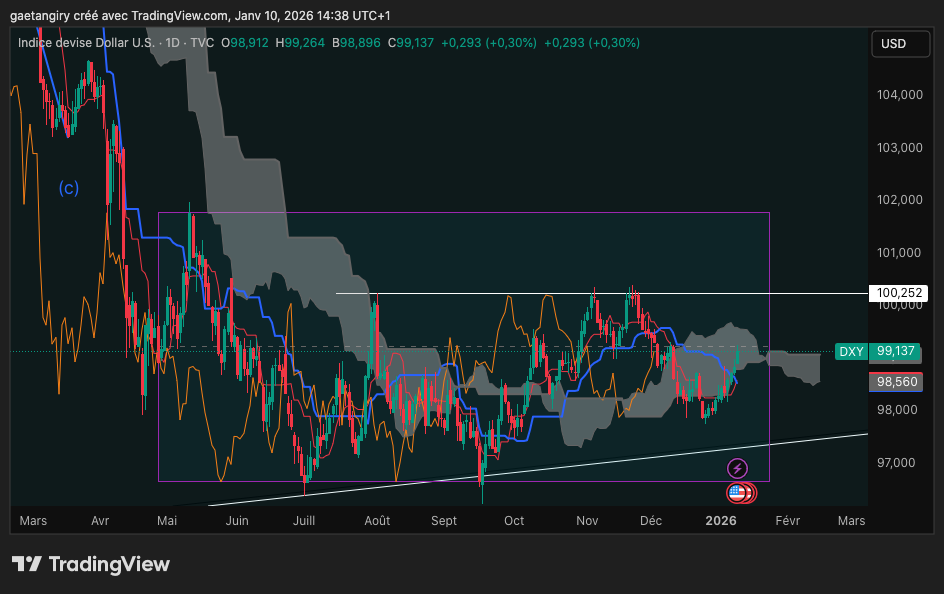Click the 1D interval in chart legend
The image size is (944, 594).
[x=172, y=43]
